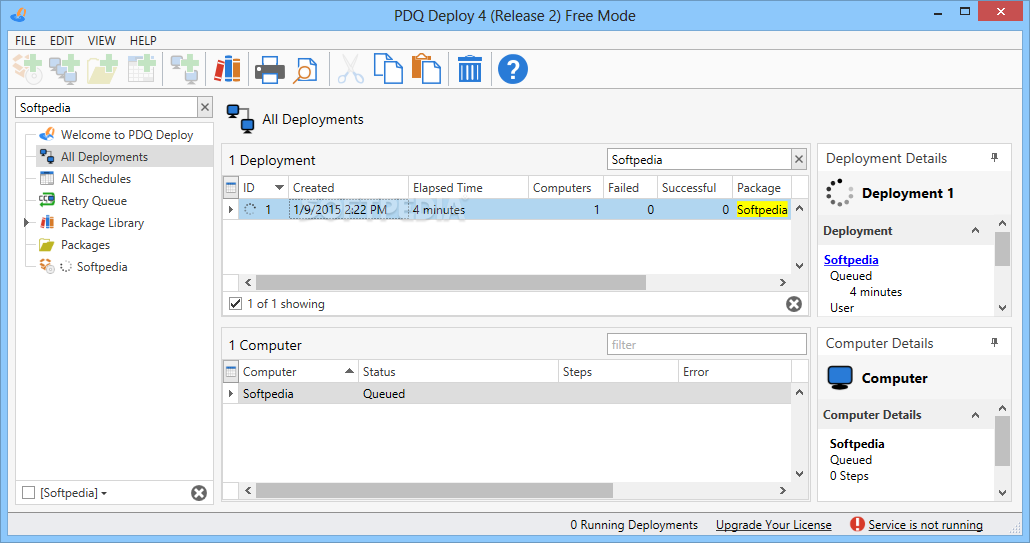The width and height of the screenshot is (1030, 543).
Task: Open the VIEW menu
Action: [x=102, y=41]
